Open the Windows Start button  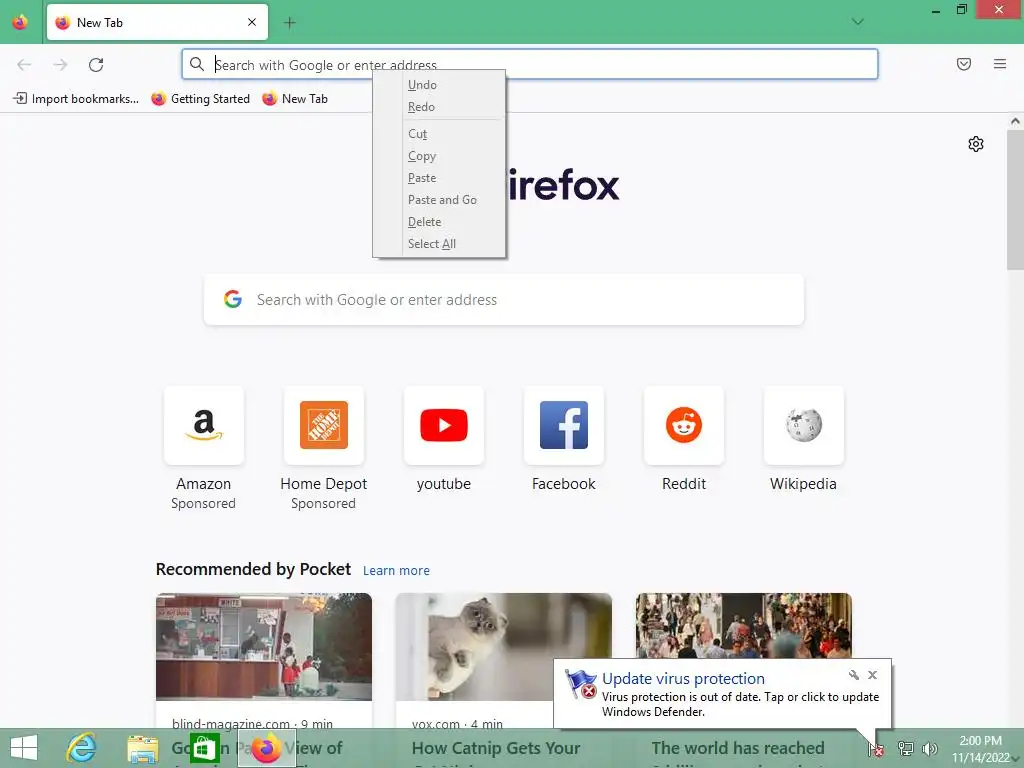tap(24, 748)
